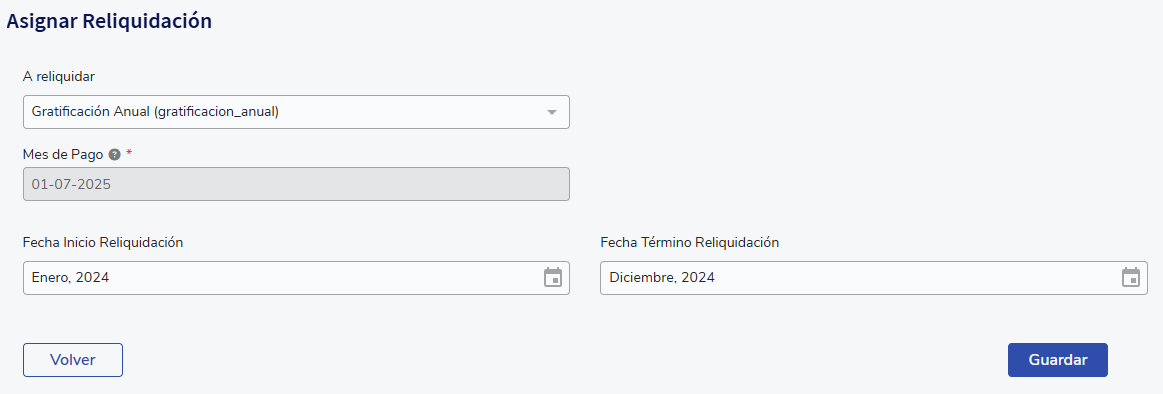Click the disabled Mes de Pago field

(x=297, y=184)
